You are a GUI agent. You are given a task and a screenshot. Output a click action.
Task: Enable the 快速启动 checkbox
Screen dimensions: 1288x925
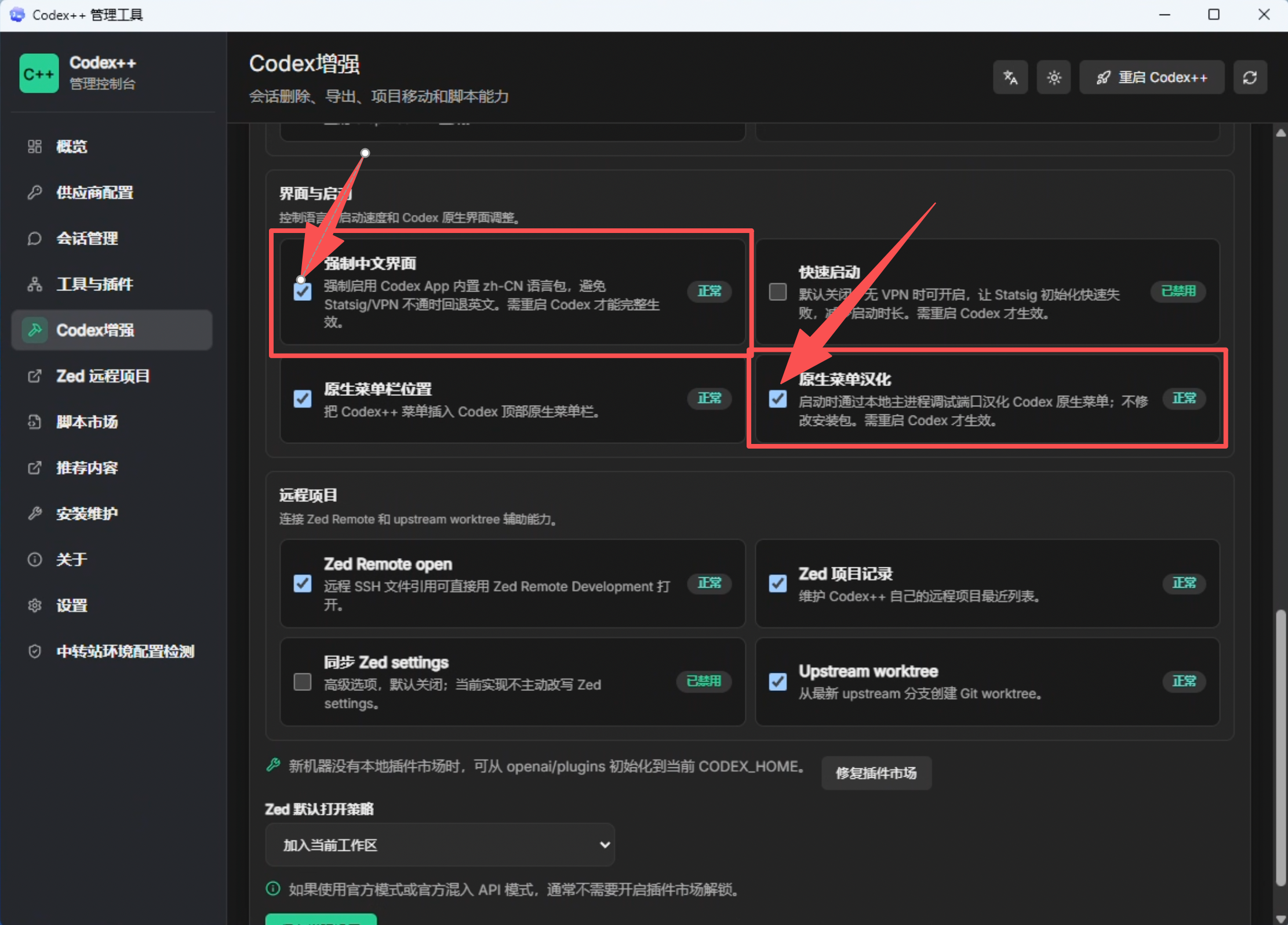coord(778,292)
